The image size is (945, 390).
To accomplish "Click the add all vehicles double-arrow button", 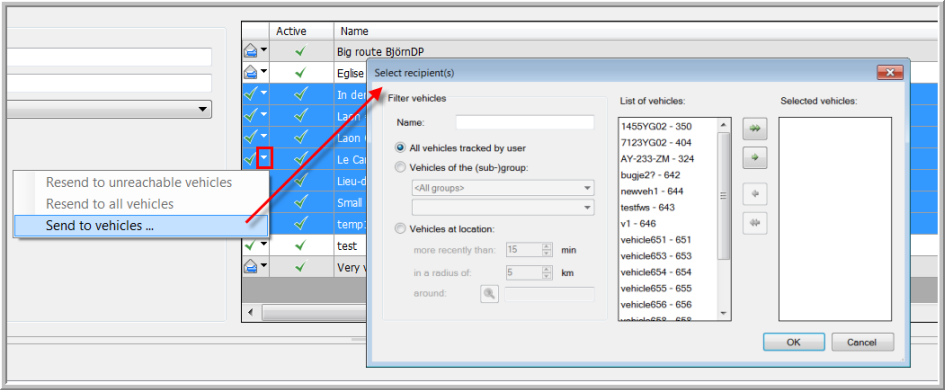I will pos(755,128).
